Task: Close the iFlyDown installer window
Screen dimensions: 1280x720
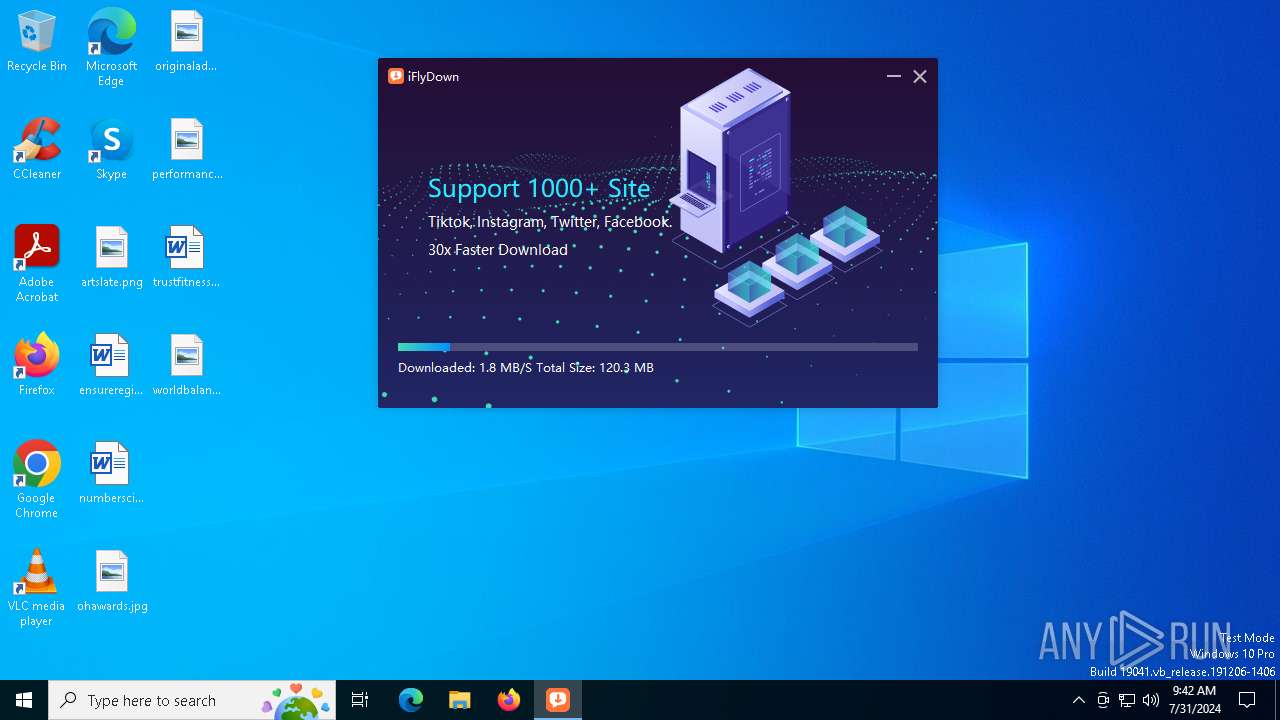Action: (x=920, y=76)
